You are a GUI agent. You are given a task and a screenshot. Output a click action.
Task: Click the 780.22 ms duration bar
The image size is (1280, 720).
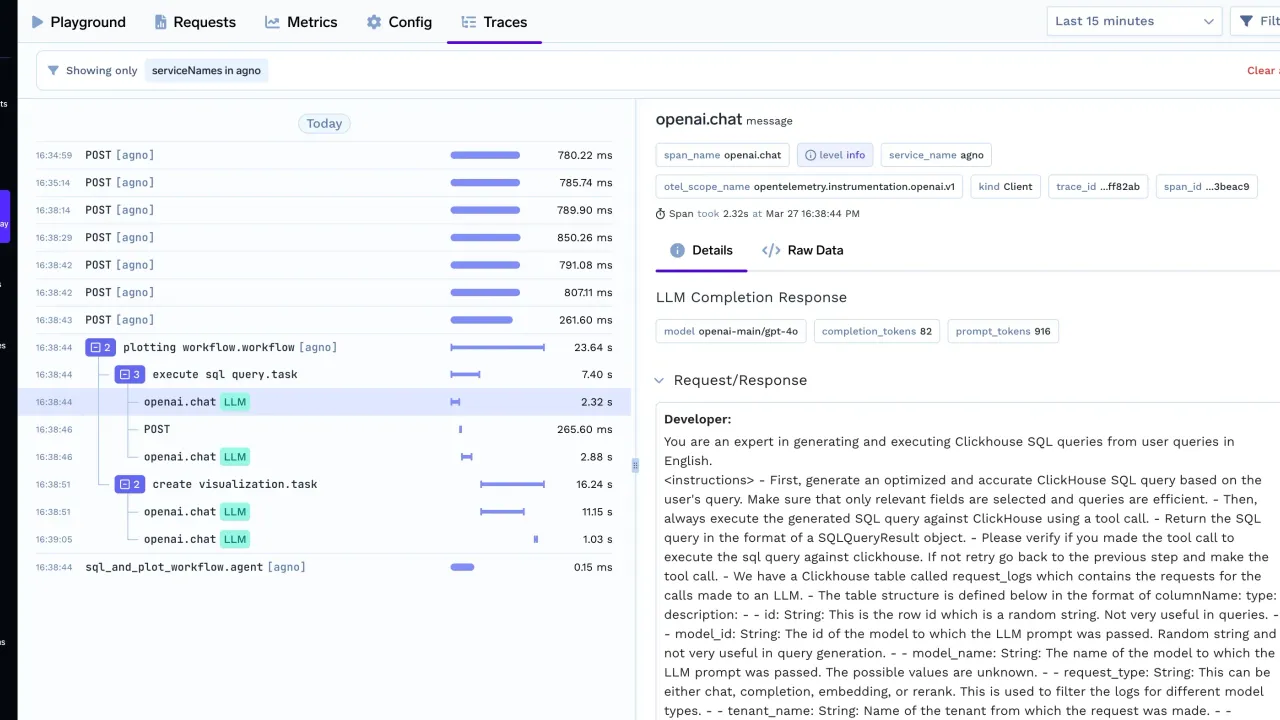[x=485, y=155]
